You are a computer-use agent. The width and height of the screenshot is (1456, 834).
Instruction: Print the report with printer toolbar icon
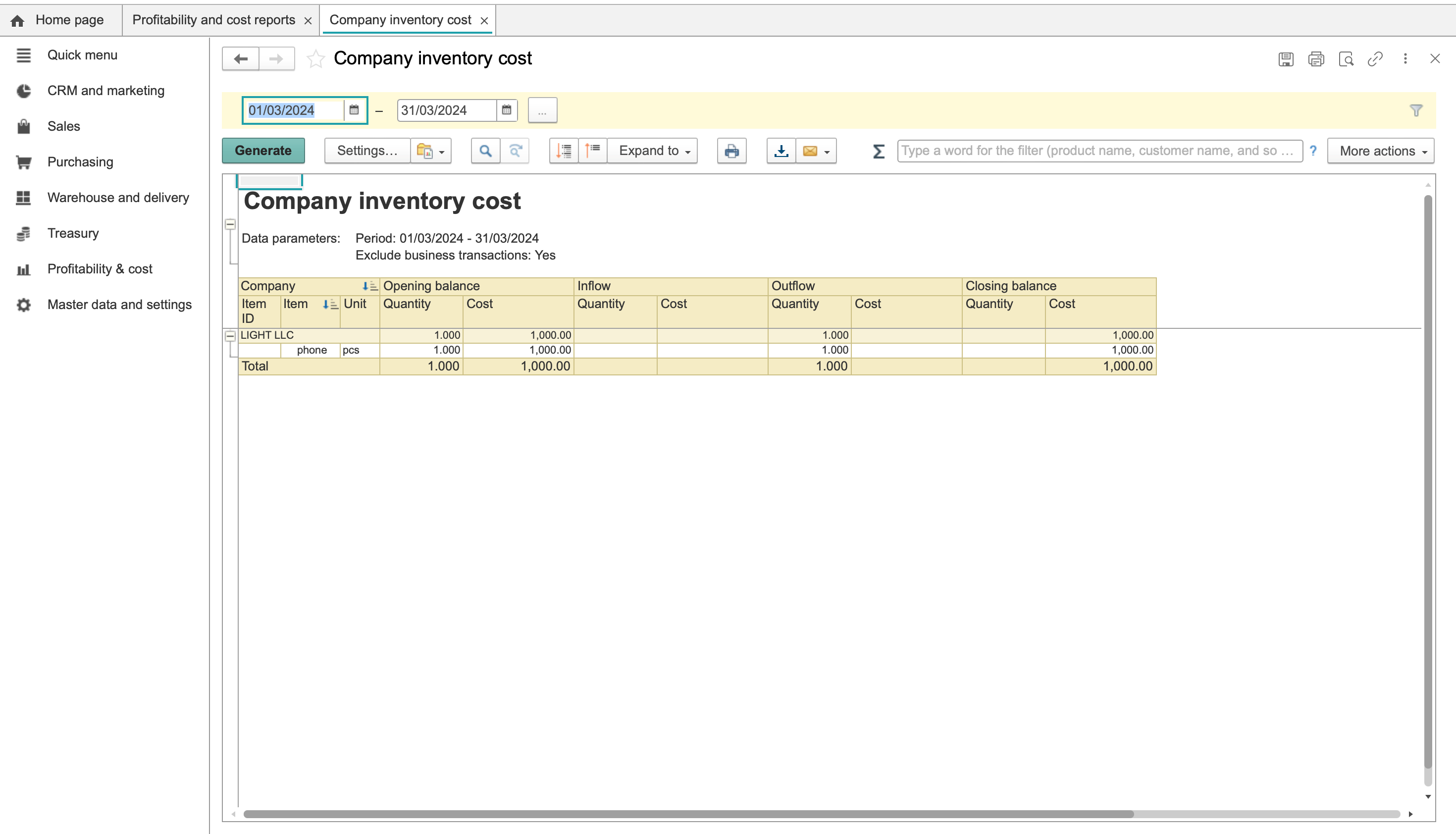coord(731,151)
